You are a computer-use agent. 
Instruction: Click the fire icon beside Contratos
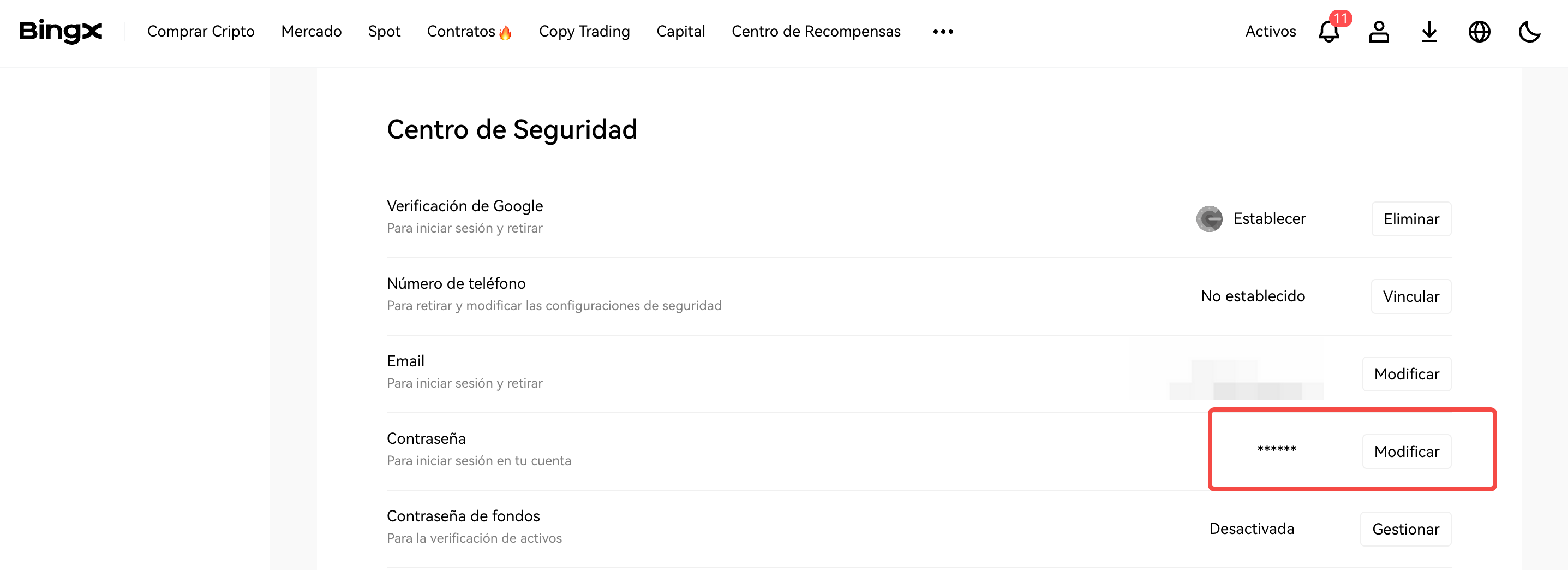point(505,33)
